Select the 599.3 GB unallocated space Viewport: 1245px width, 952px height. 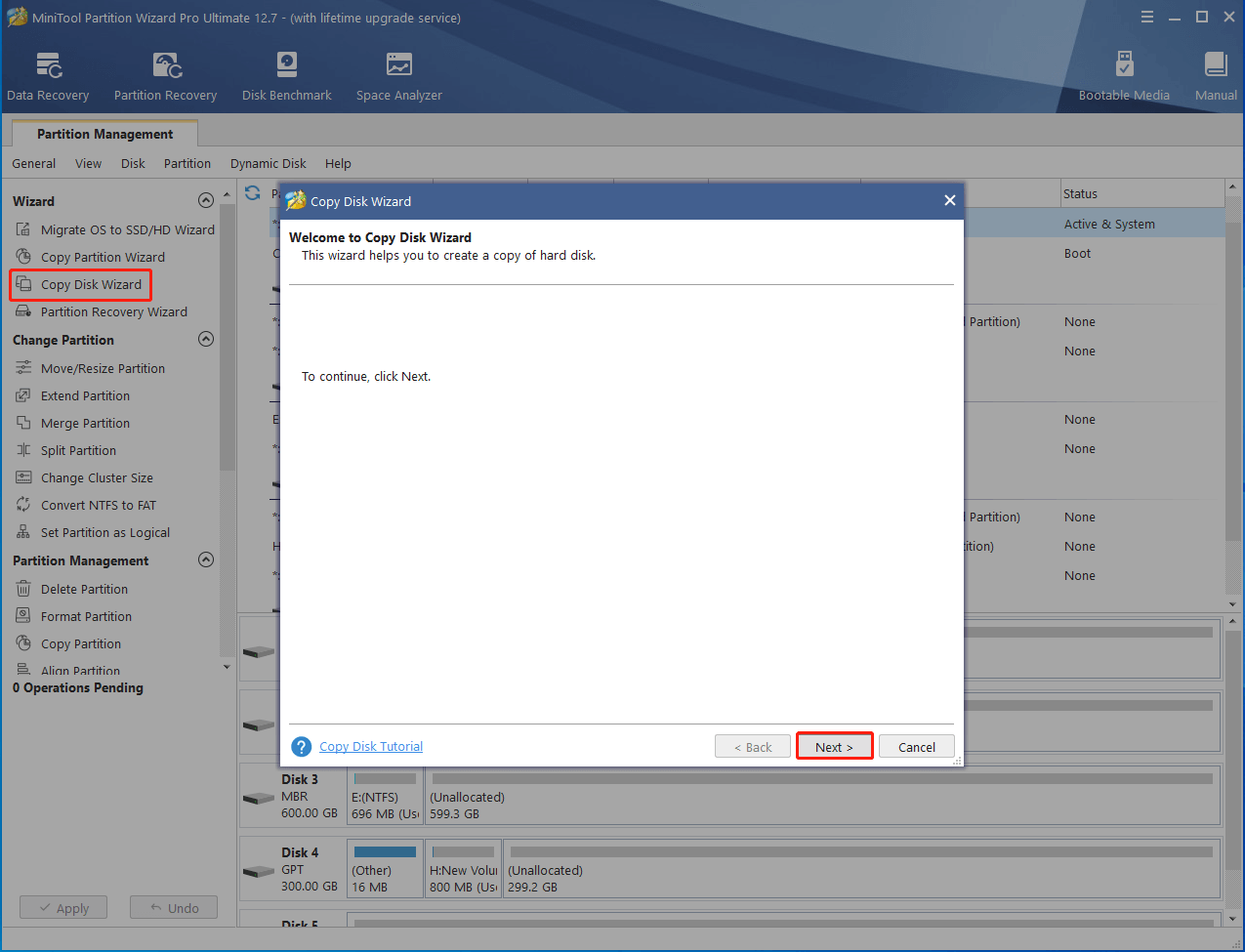pyautogui.click(x=822, y=797)
